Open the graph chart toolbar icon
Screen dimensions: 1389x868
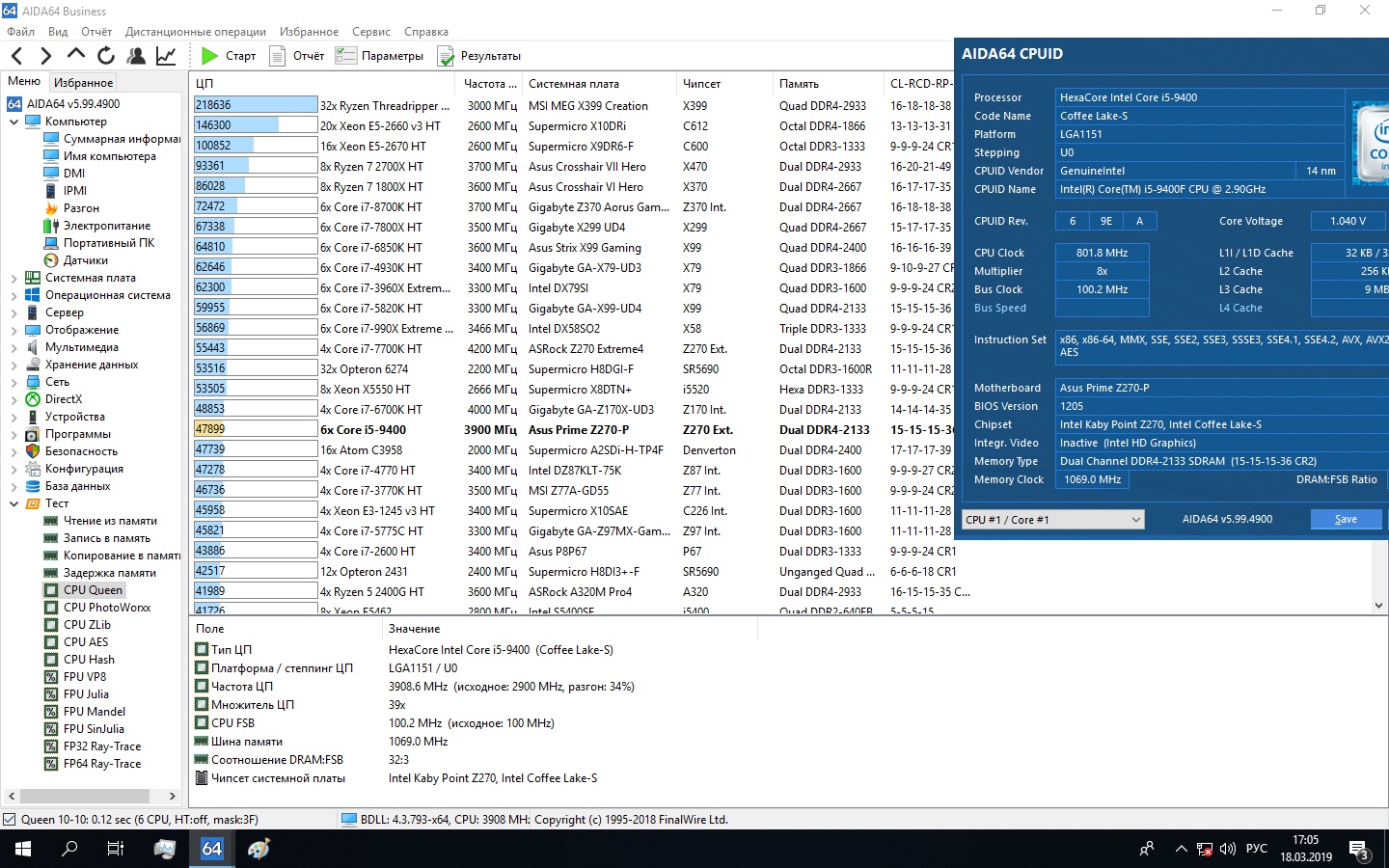pos(166,56)
